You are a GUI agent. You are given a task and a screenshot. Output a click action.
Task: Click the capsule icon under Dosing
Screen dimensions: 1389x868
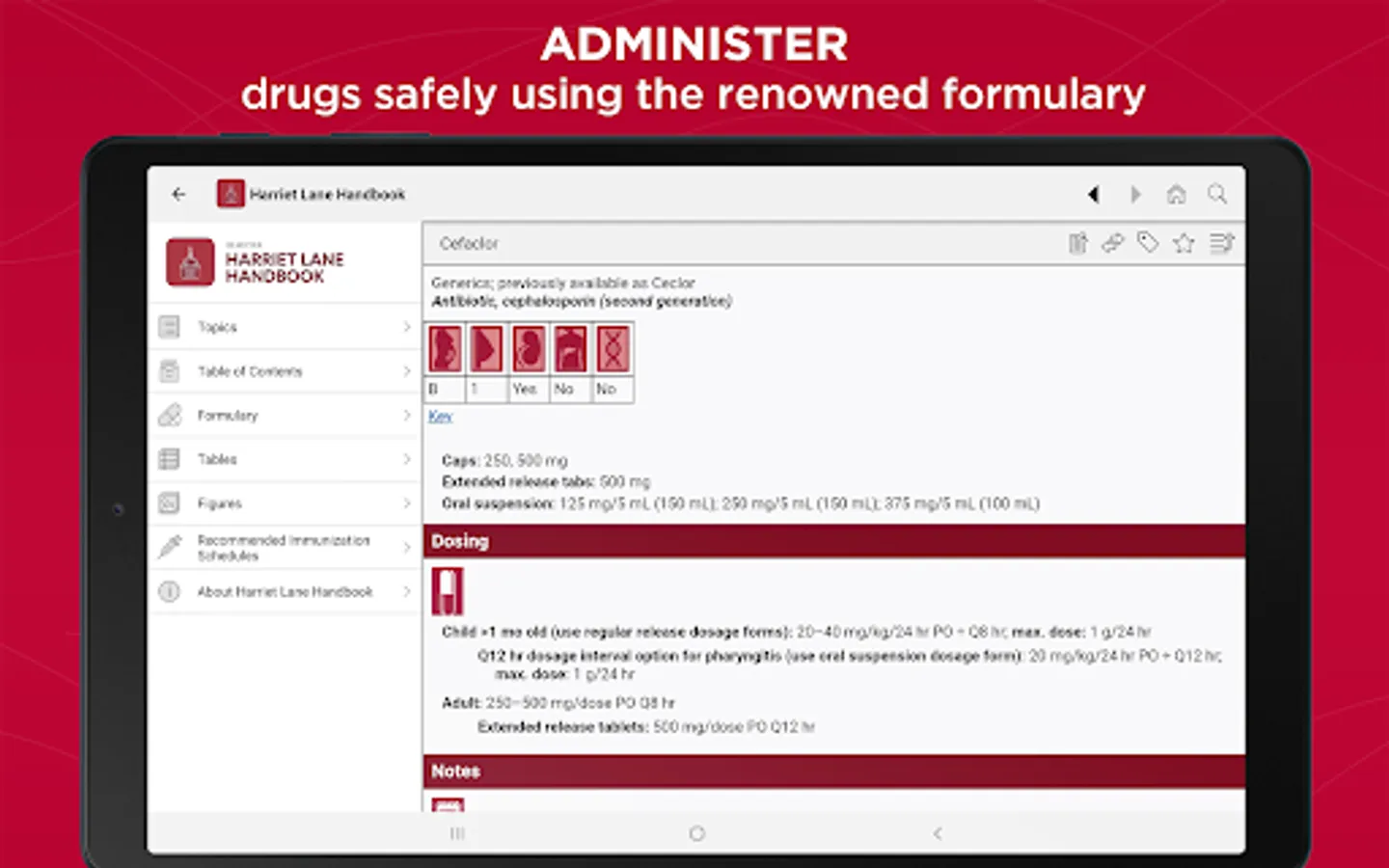tap(447, 591)
